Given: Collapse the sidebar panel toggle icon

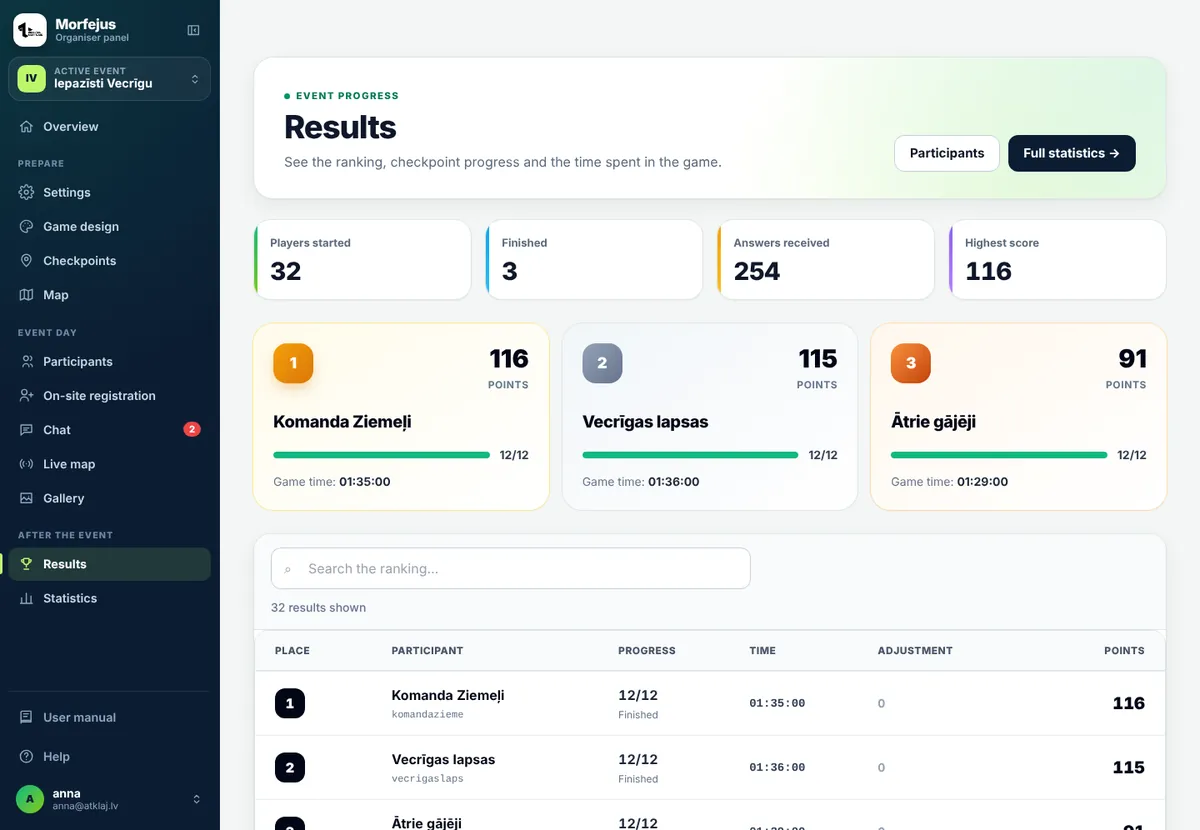Looking at the screenshot, I should [194, 30].
